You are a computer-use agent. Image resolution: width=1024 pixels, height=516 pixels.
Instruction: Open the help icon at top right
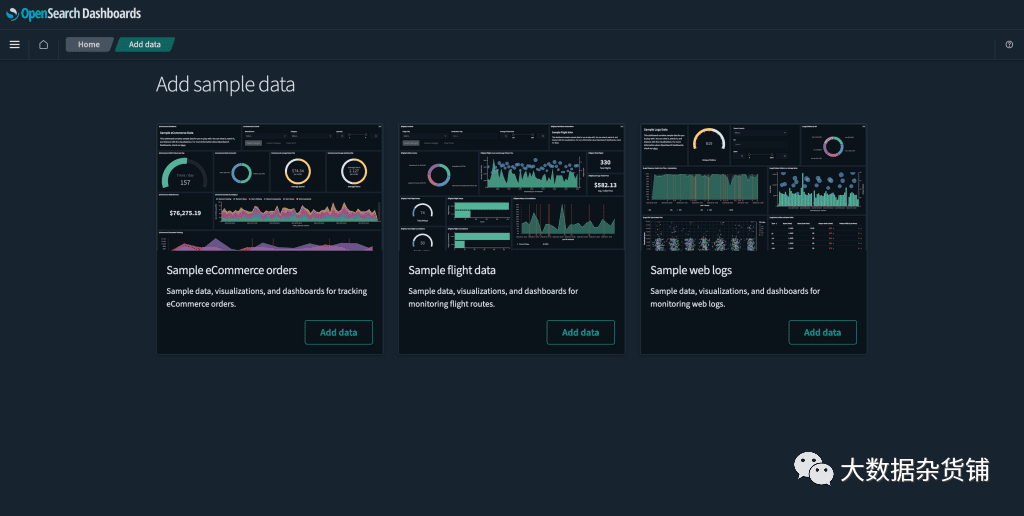point(1009,44)
